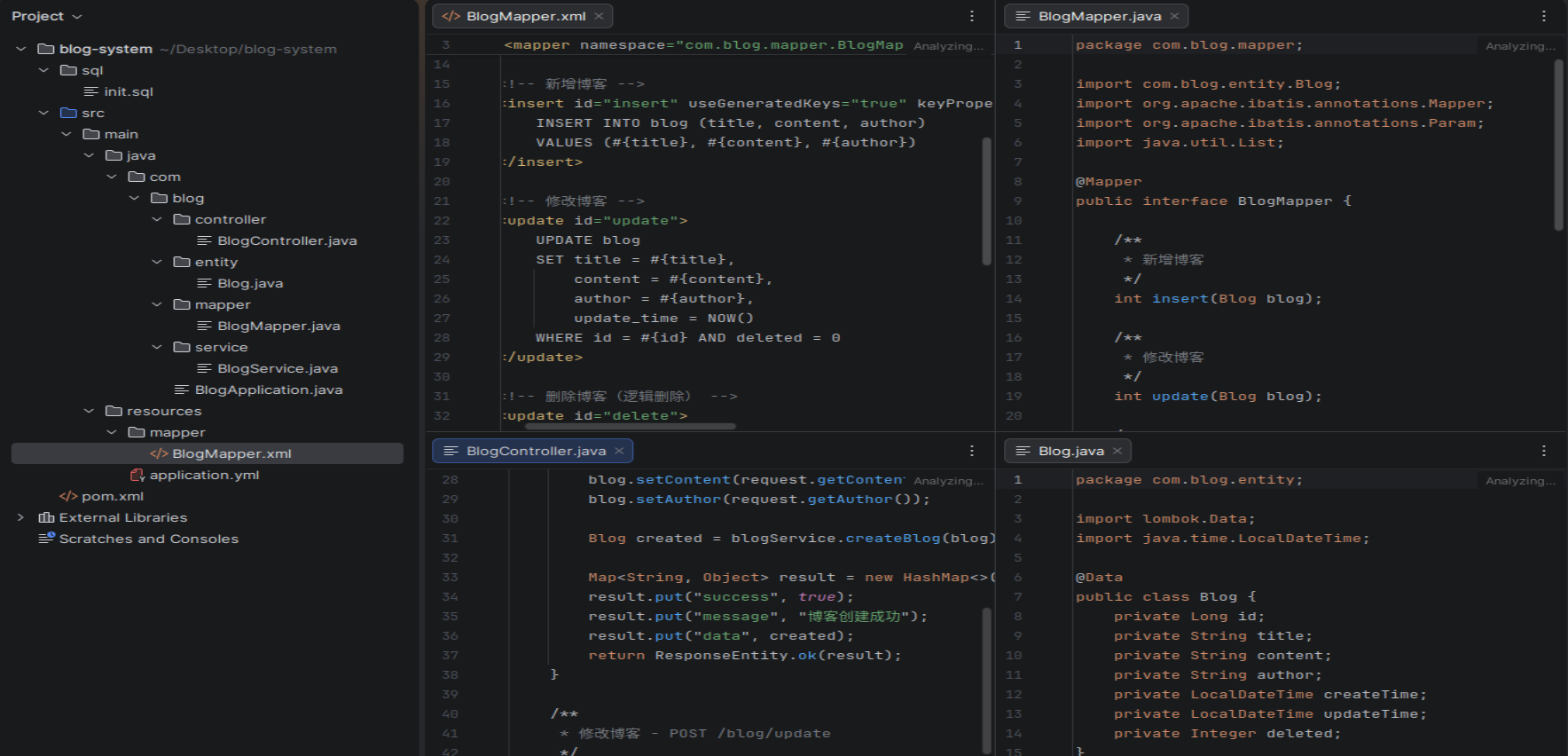Click the External Libraries icon
Screen dimensions: 1568x756
(46, 517)
